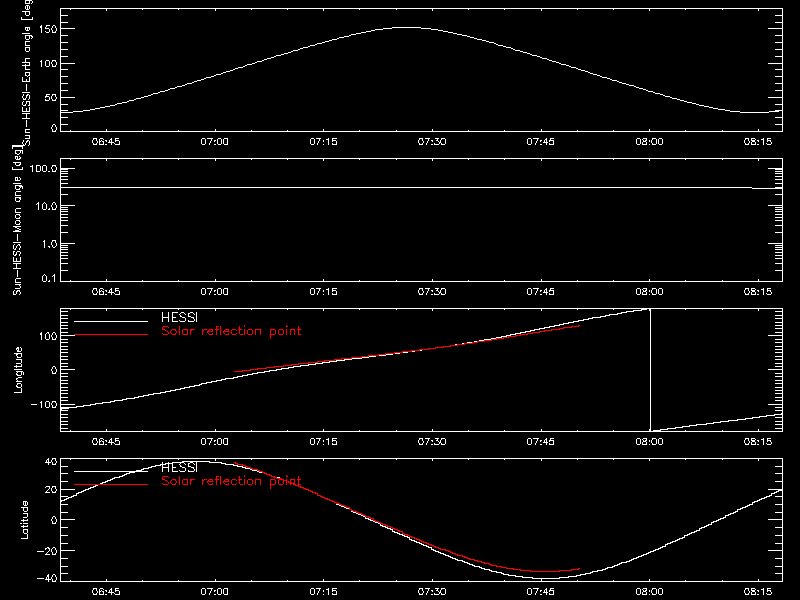Image resolution: width=800 pixels, height=600 pixels.
Task: Click the 40 tick label on Latitude plot
Action: [x=52, y=462]
